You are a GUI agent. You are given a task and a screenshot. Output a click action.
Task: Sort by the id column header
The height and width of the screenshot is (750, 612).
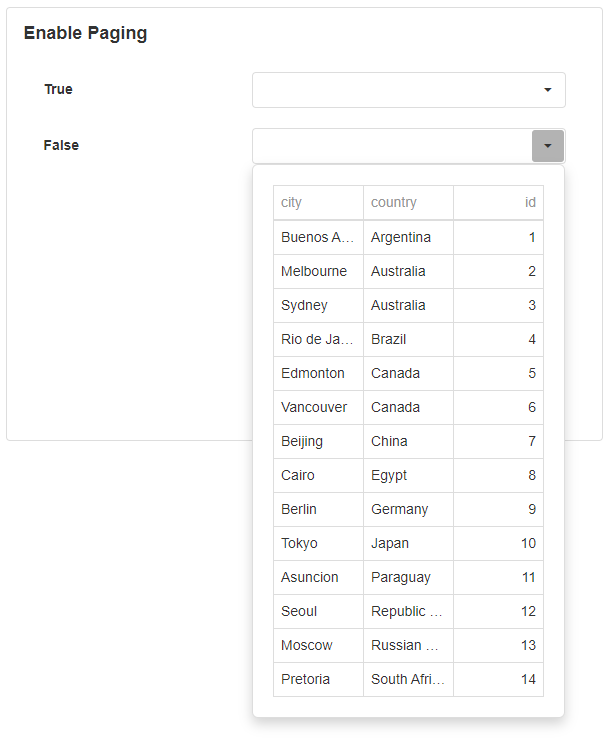498,202
